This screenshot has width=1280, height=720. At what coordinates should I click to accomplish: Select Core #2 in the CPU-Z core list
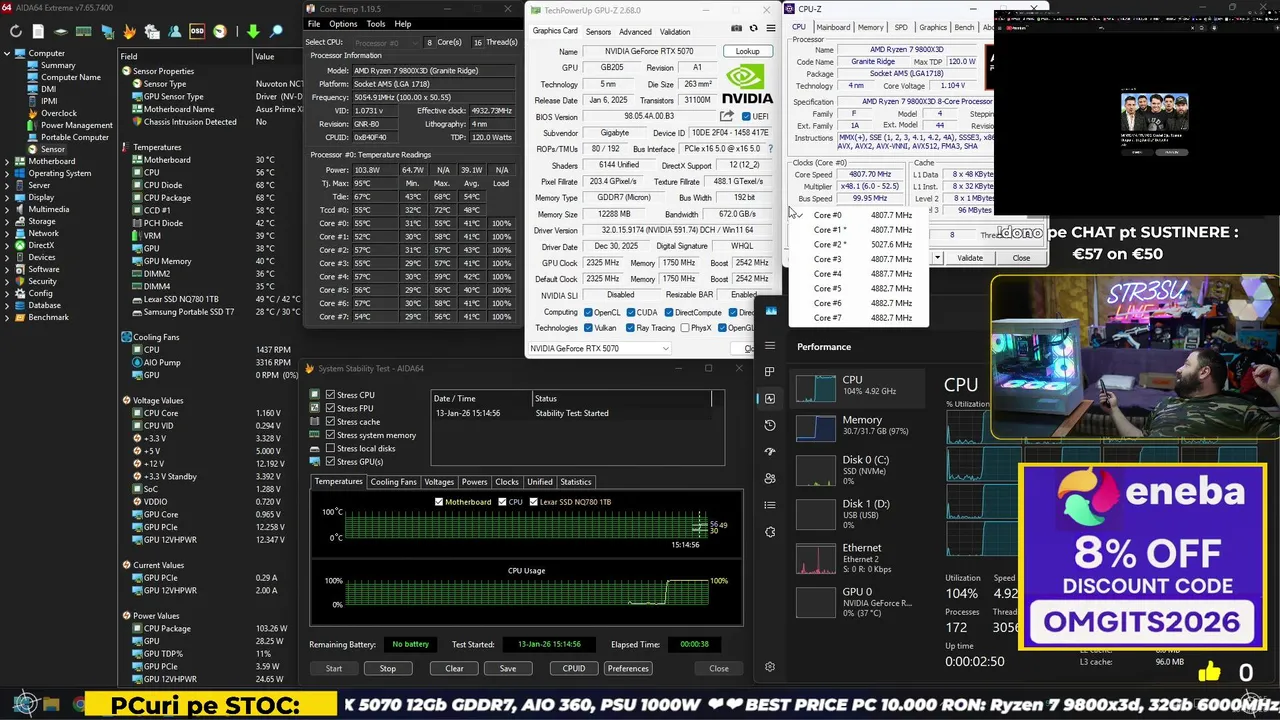coord(861,244)
